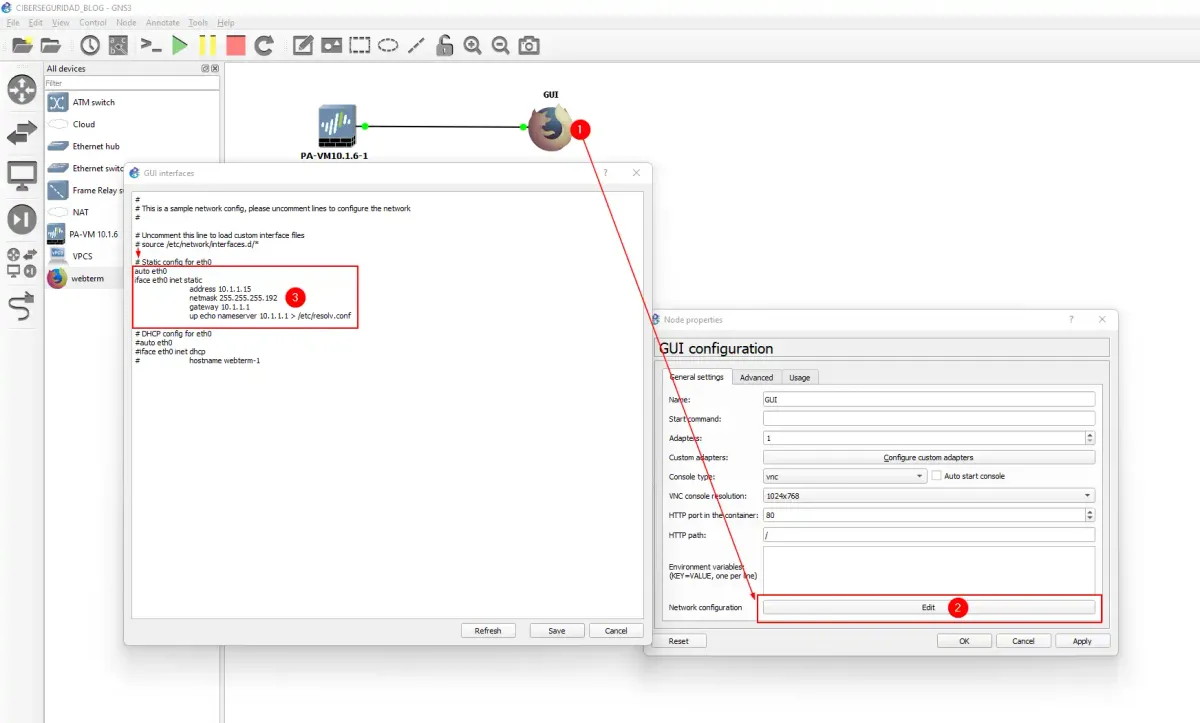The height and width of the screenshot is (723, 1200).
Task: Toggle show interface labels icon
Action: point(118,45)
